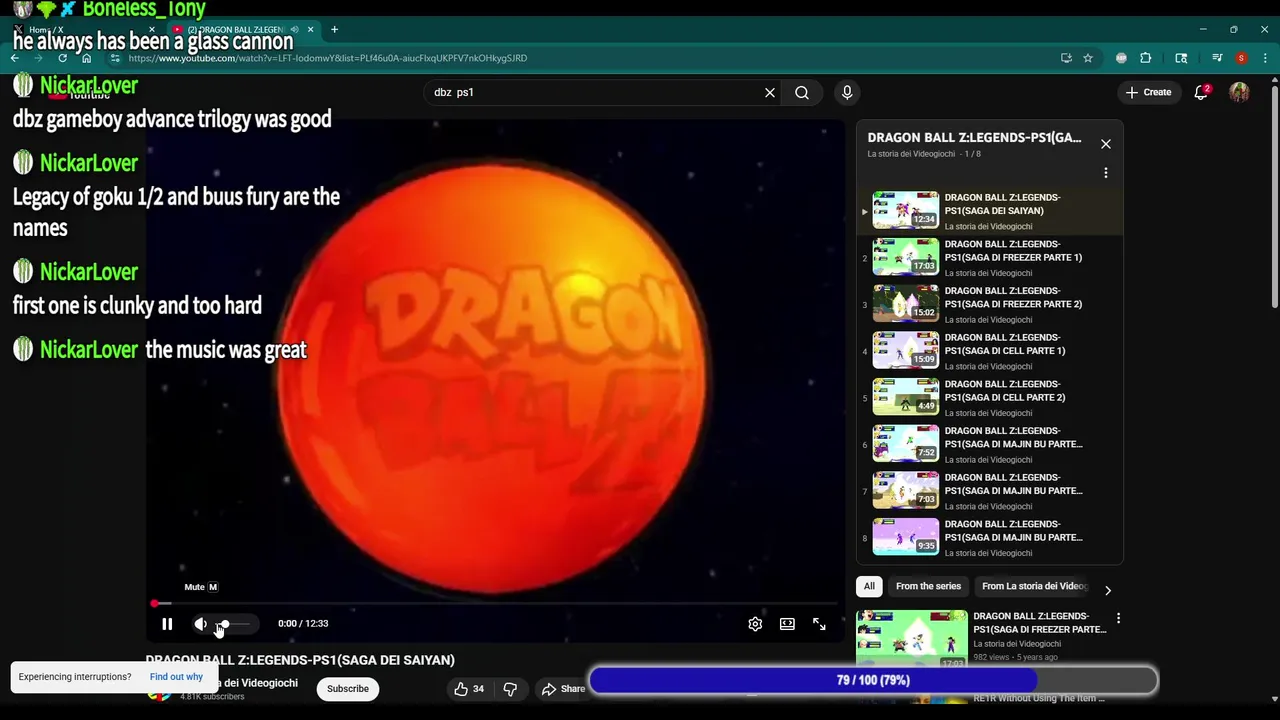
Task: Play playlist video SAGA DI CELL PARTE 2
Action: coord(990,397)
